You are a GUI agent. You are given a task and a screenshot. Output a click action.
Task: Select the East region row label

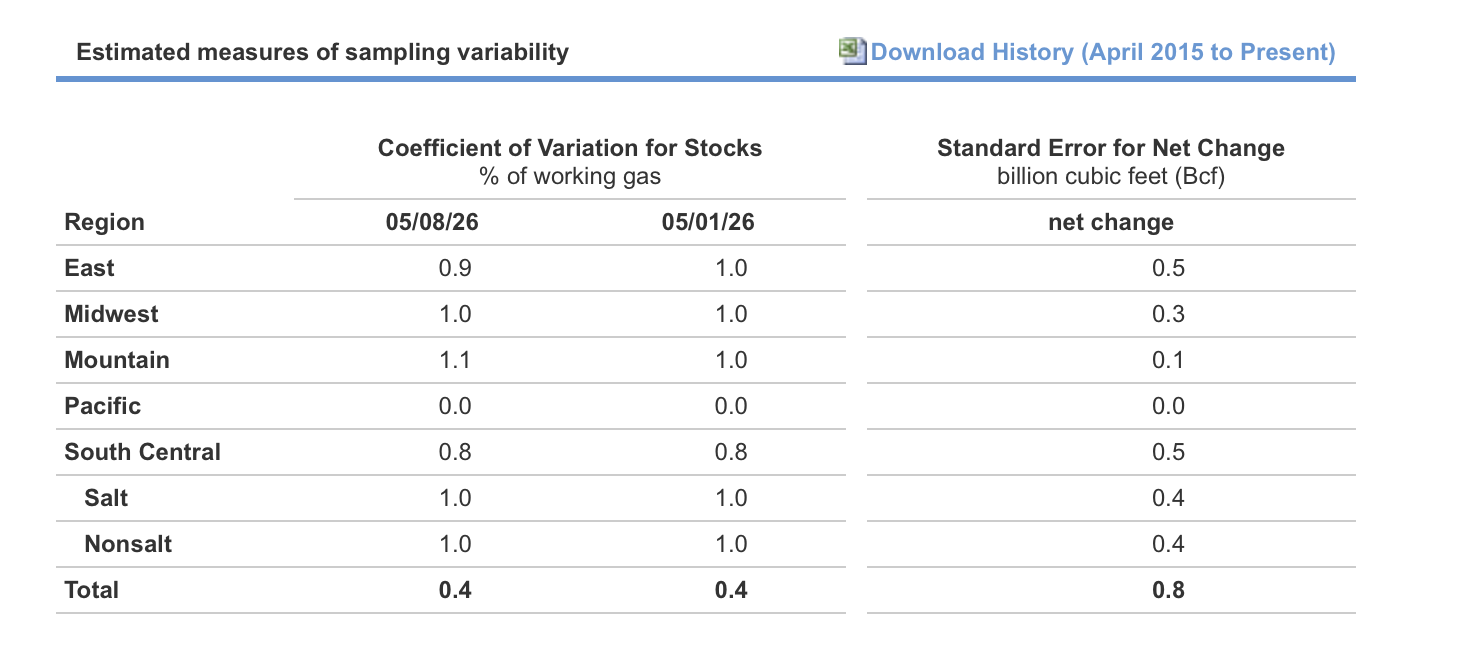pos(89,268)
